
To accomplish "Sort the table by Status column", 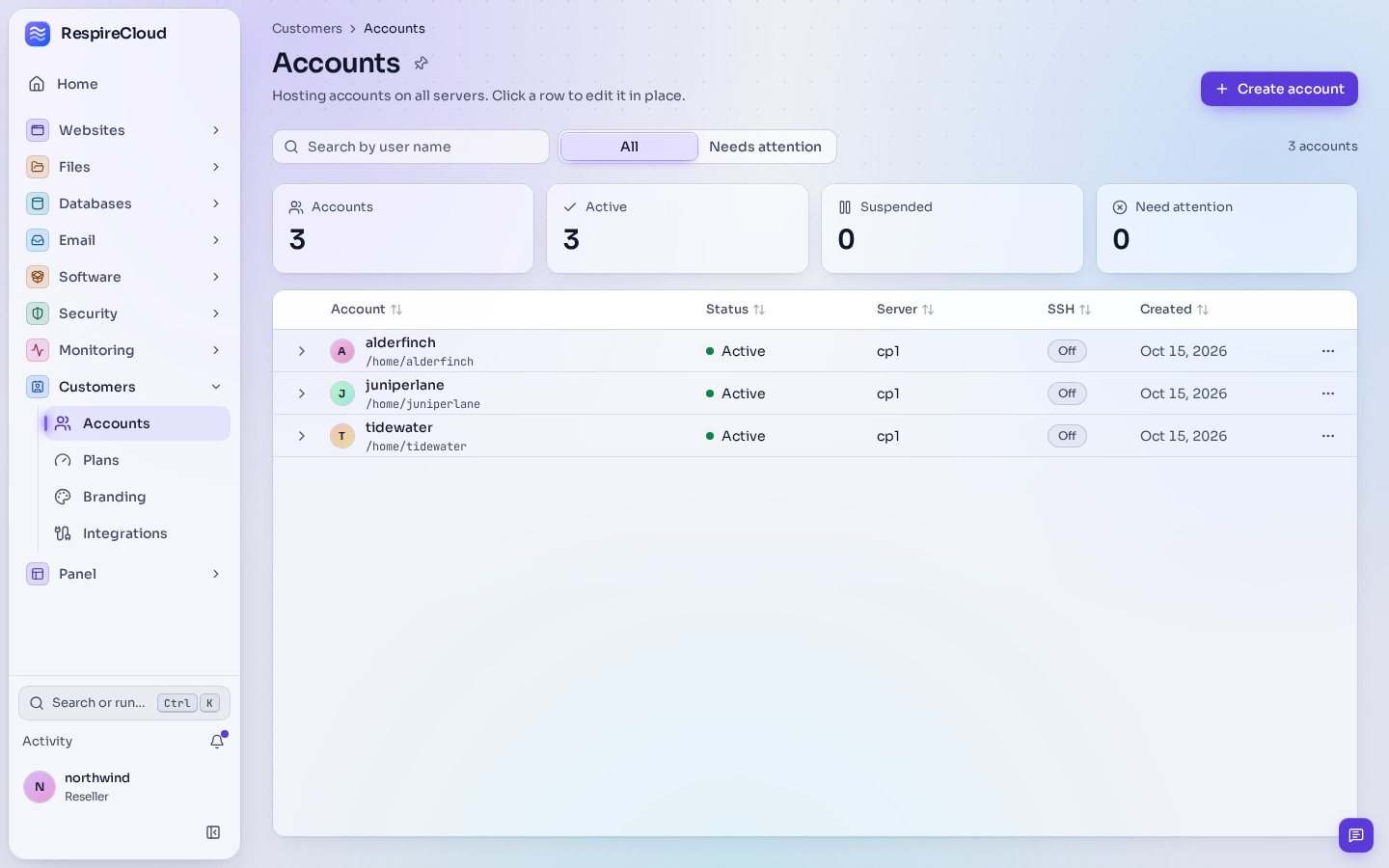I will (735, 310).
